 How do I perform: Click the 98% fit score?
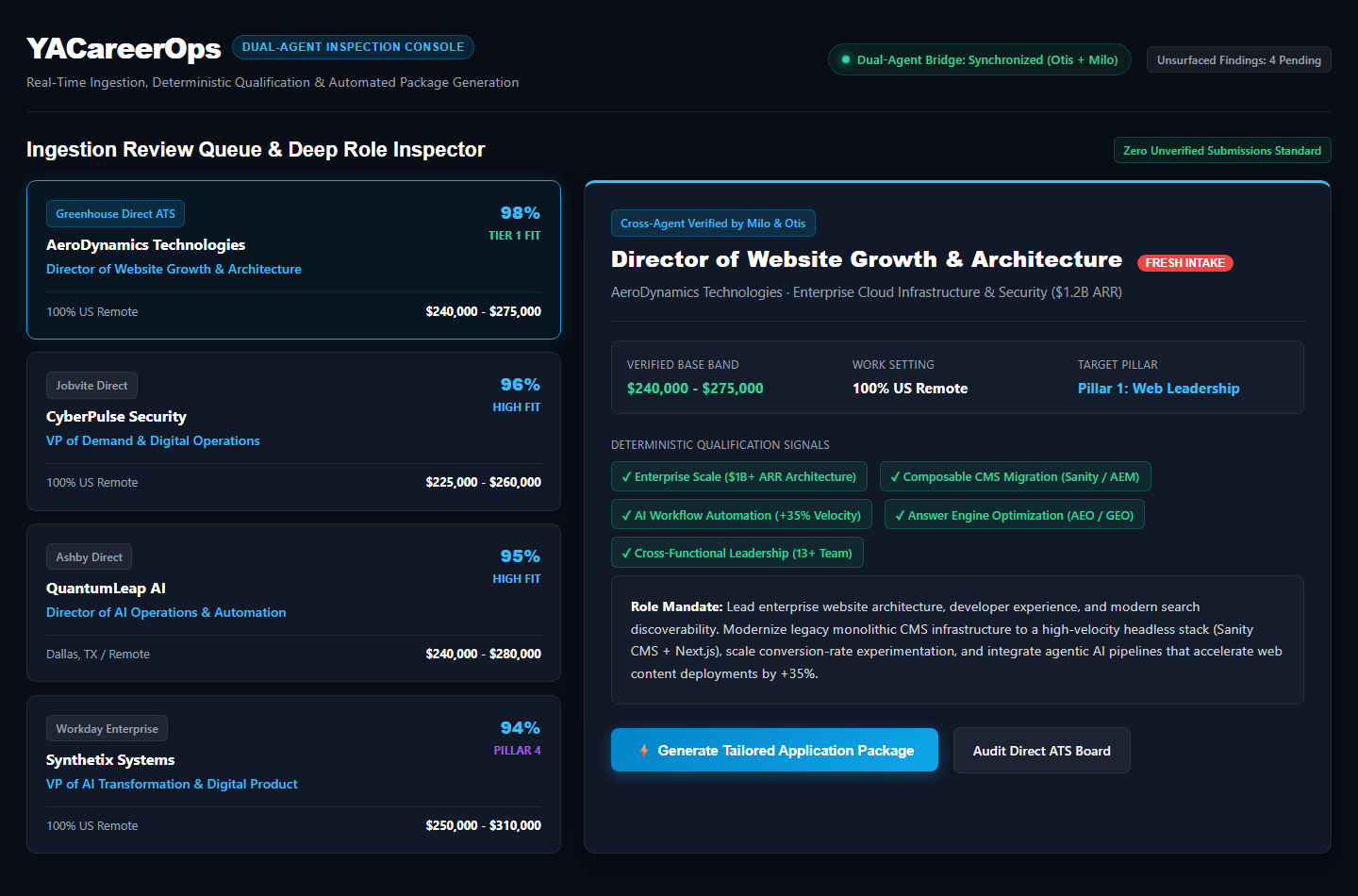pos(520,213)
